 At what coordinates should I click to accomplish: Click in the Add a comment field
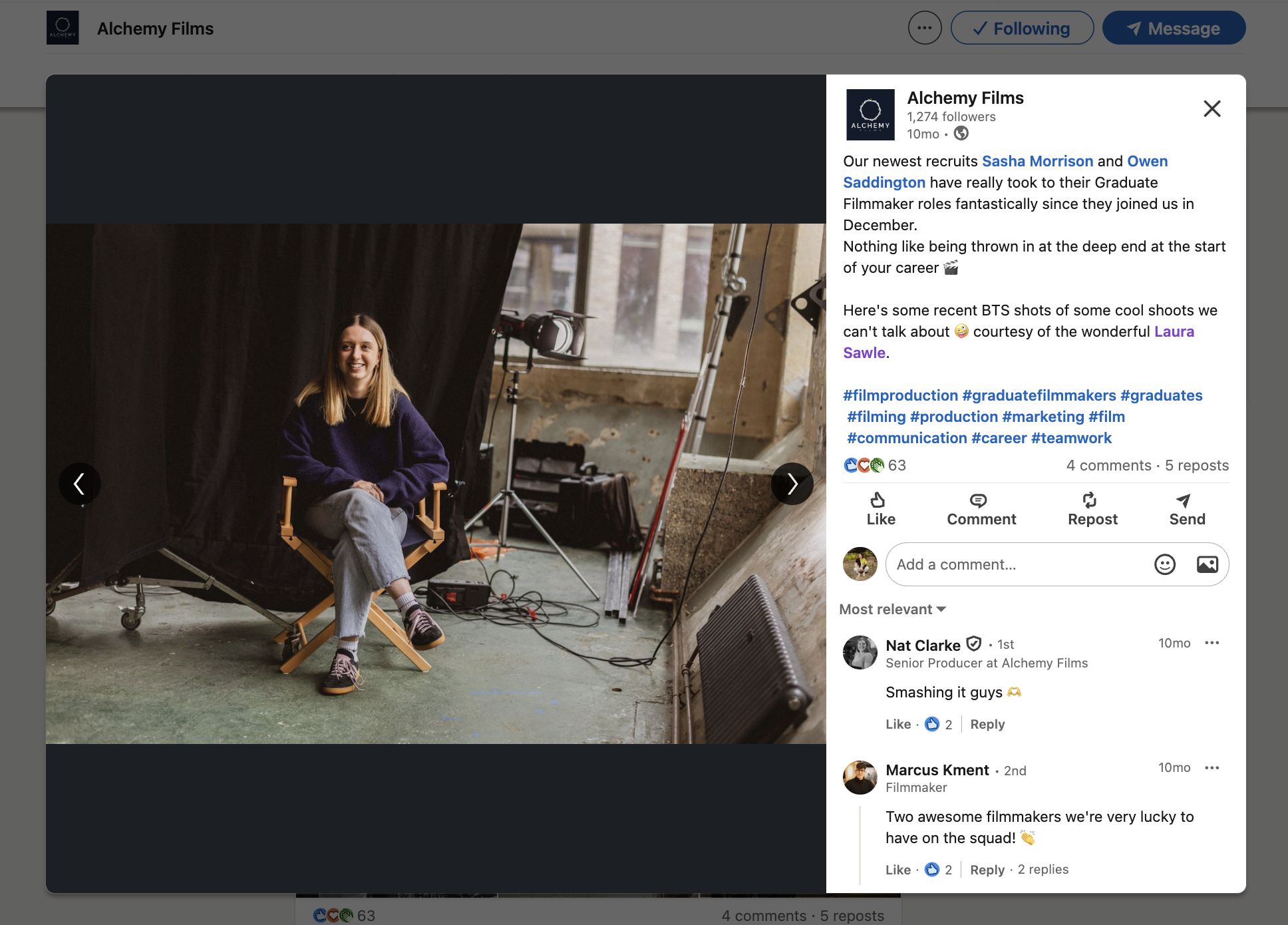[x=1018, y=564]
